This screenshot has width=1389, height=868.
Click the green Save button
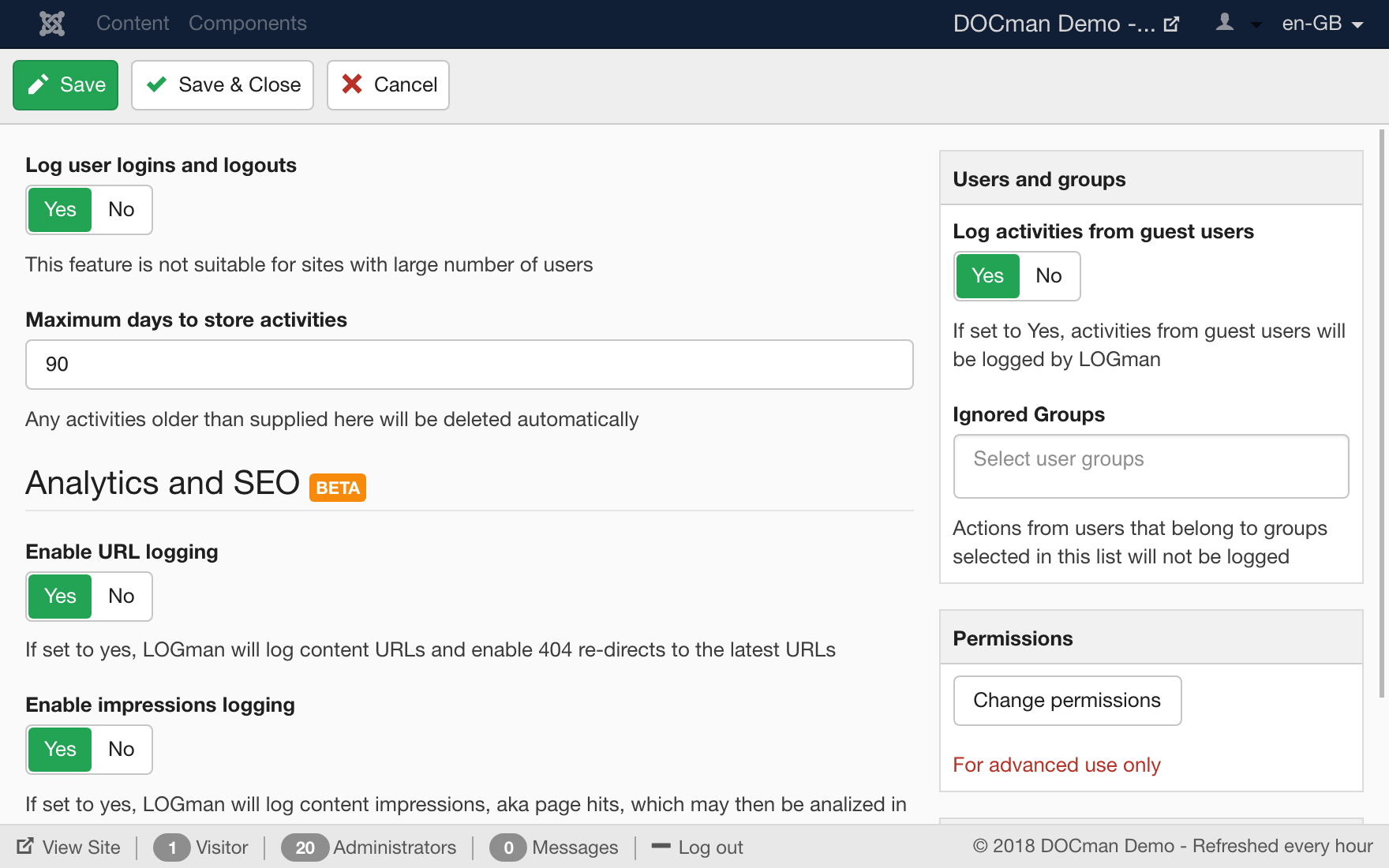(66, 85)
